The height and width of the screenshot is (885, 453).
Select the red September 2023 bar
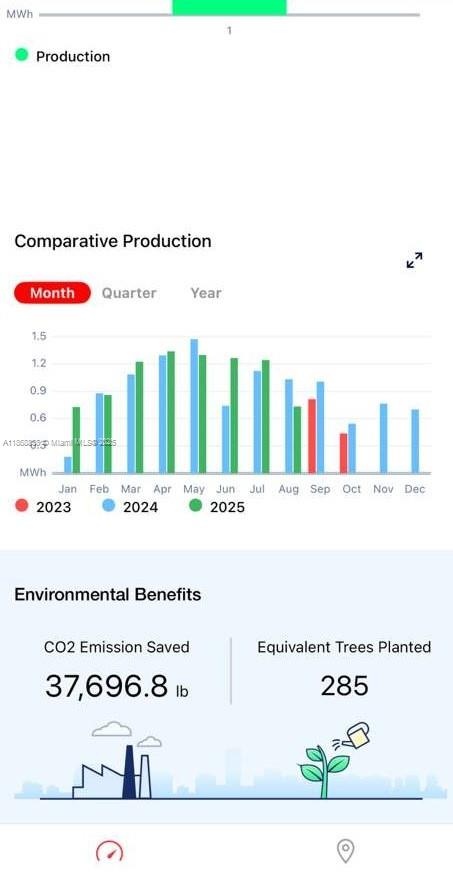pos(312,436)
